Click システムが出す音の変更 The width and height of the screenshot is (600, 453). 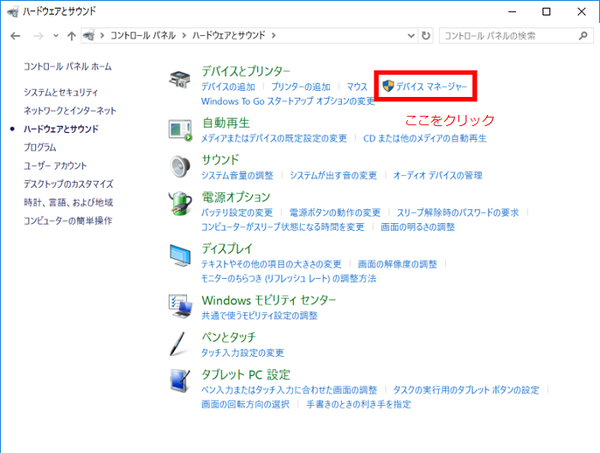333,176
